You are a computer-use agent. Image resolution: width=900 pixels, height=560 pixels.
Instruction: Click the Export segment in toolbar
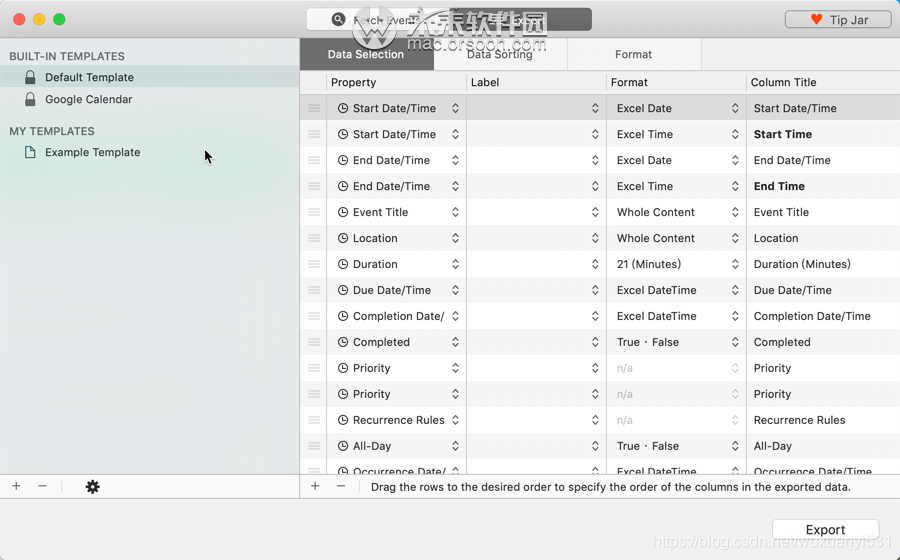520,20
